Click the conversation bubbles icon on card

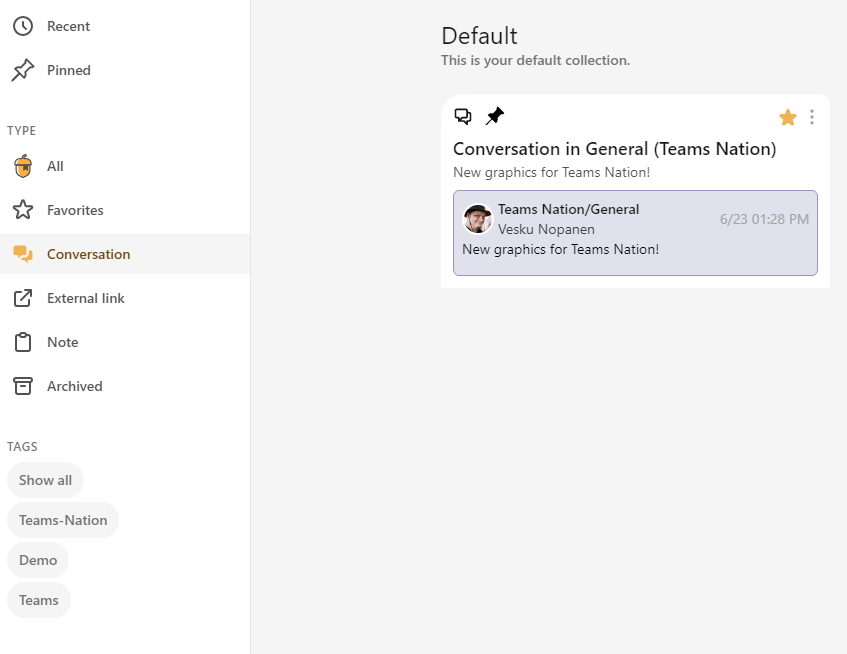(463, 117)
